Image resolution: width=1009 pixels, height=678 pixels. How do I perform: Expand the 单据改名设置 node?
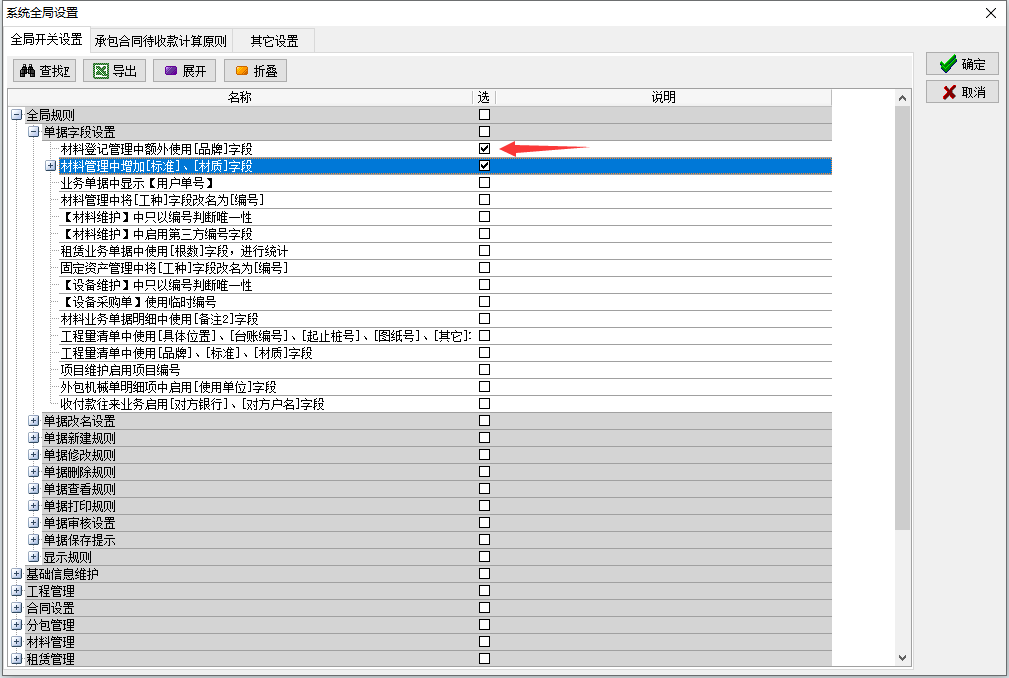click(x=33, y=421)
